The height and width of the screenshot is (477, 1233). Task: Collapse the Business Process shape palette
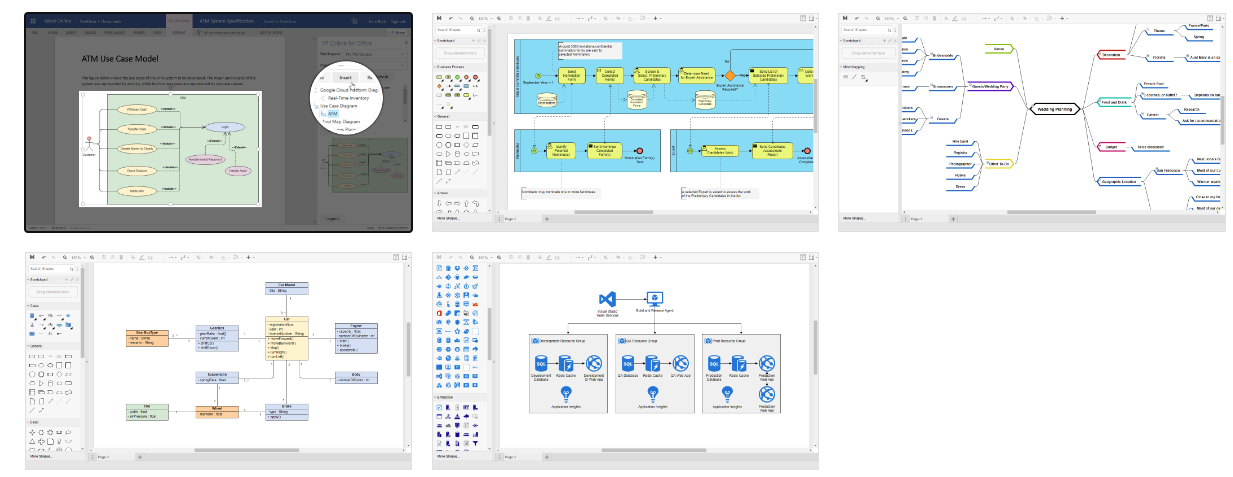coord(436,67)
